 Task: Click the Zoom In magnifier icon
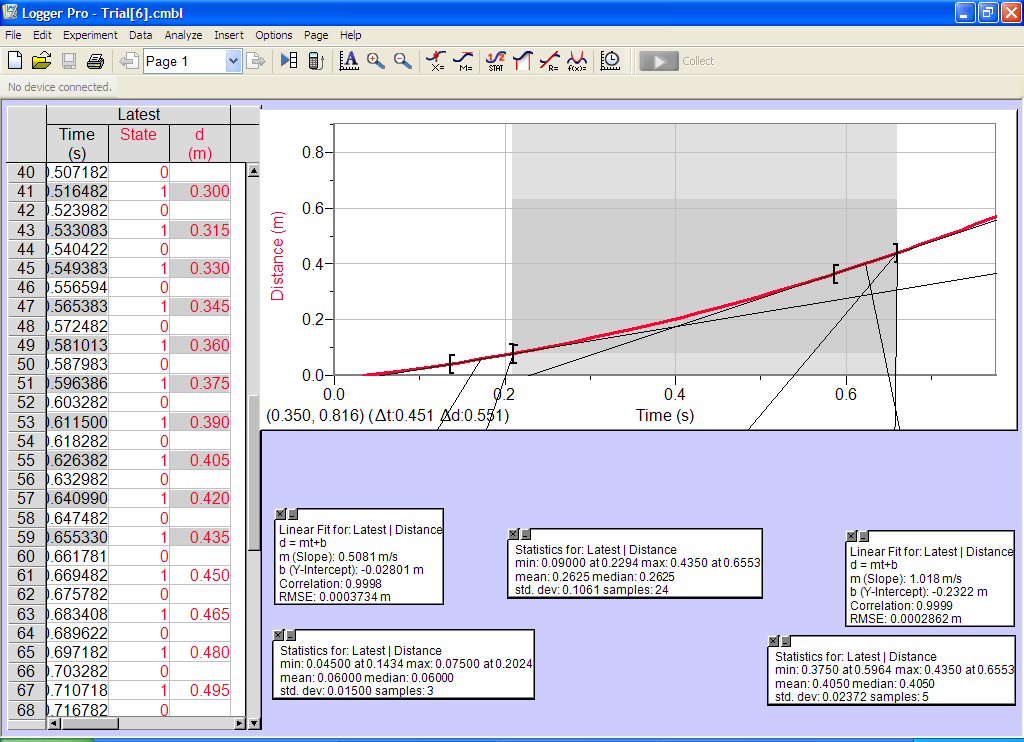pyautogui.click(x=376, y=61)
